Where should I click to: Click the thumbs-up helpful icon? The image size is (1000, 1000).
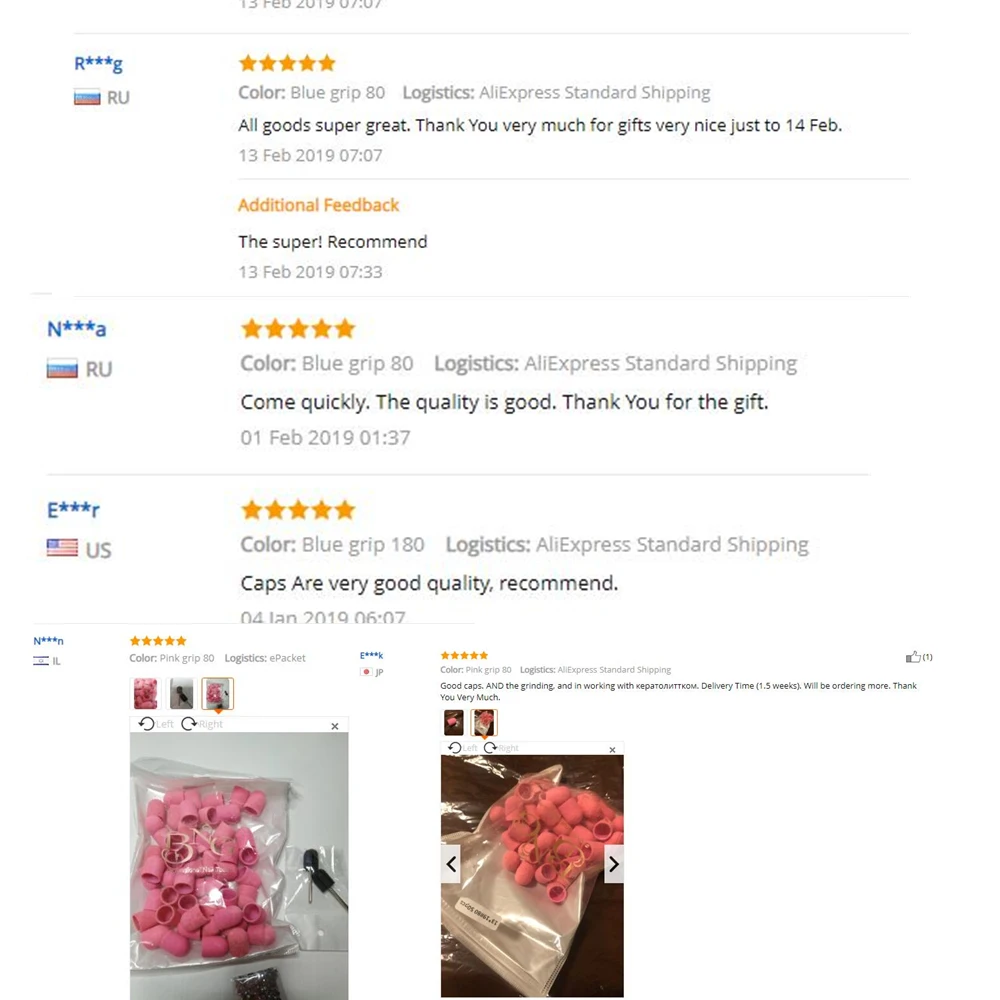click(913, 657)
